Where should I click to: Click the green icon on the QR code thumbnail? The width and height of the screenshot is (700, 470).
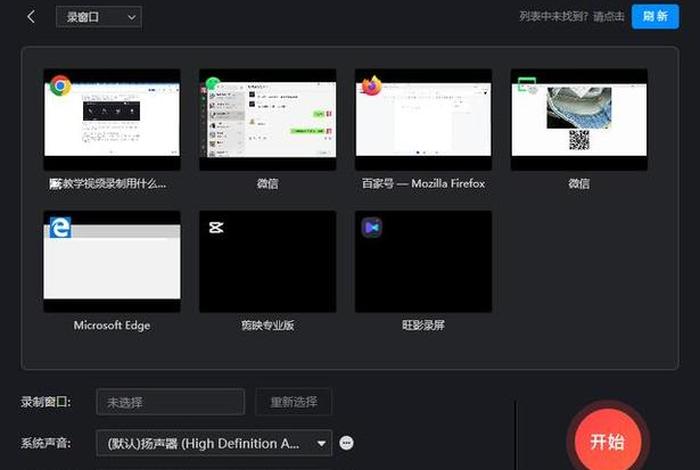pyautogui.click(x=527, y=84)
